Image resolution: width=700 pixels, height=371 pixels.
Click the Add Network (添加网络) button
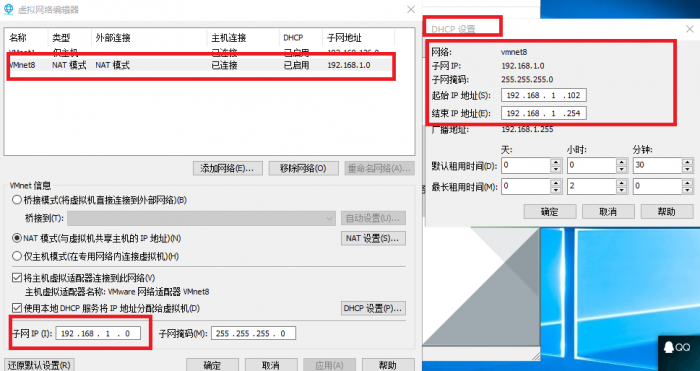click(228, 168)
